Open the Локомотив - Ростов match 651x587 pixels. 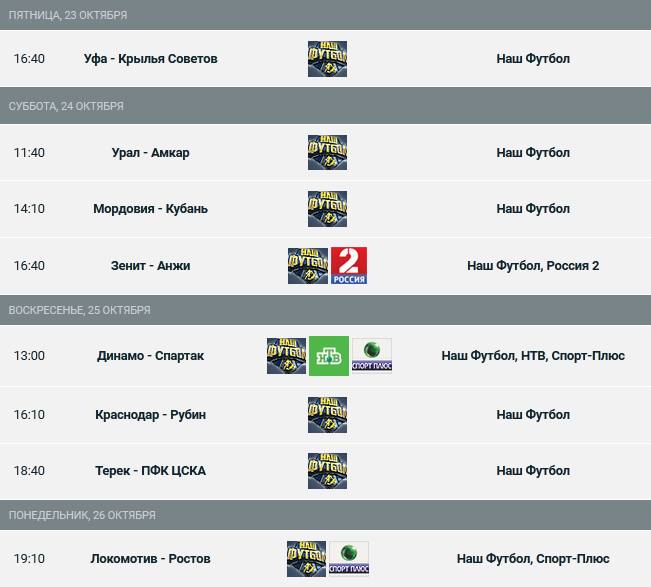(150, 559)
